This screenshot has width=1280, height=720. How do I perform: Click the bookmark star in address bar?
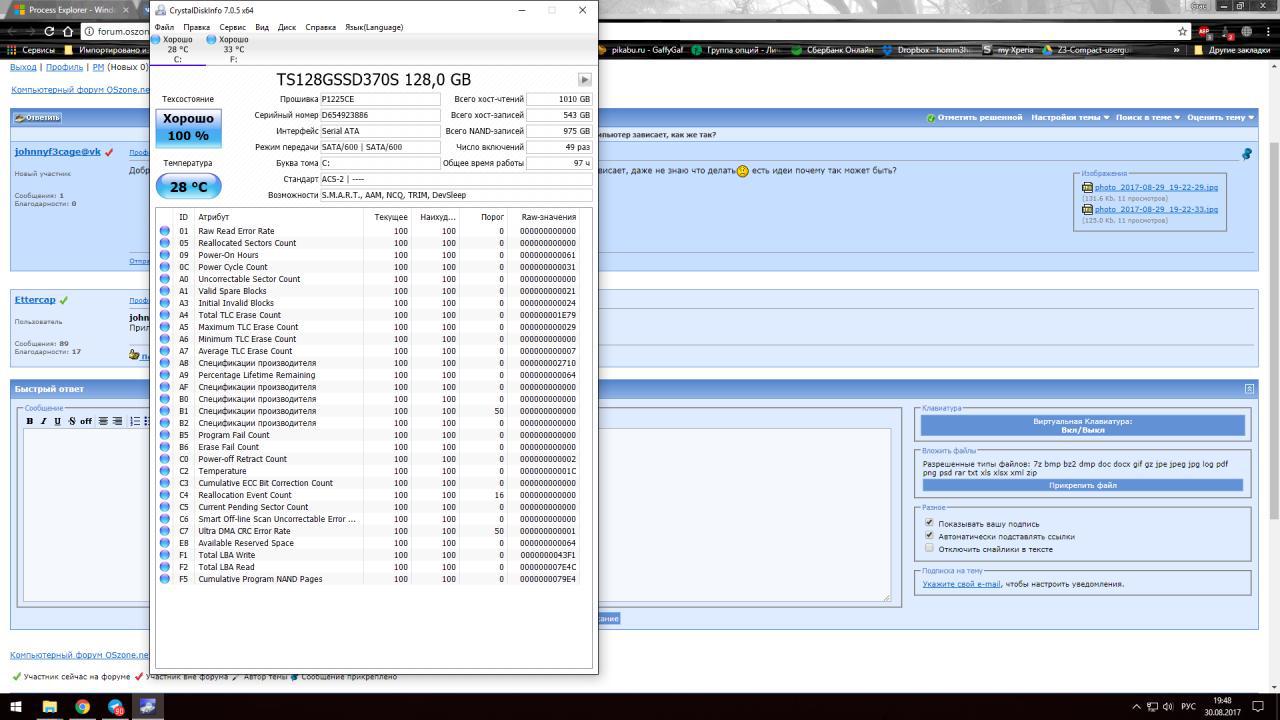pyautogui.click(x=1182, y=31)
